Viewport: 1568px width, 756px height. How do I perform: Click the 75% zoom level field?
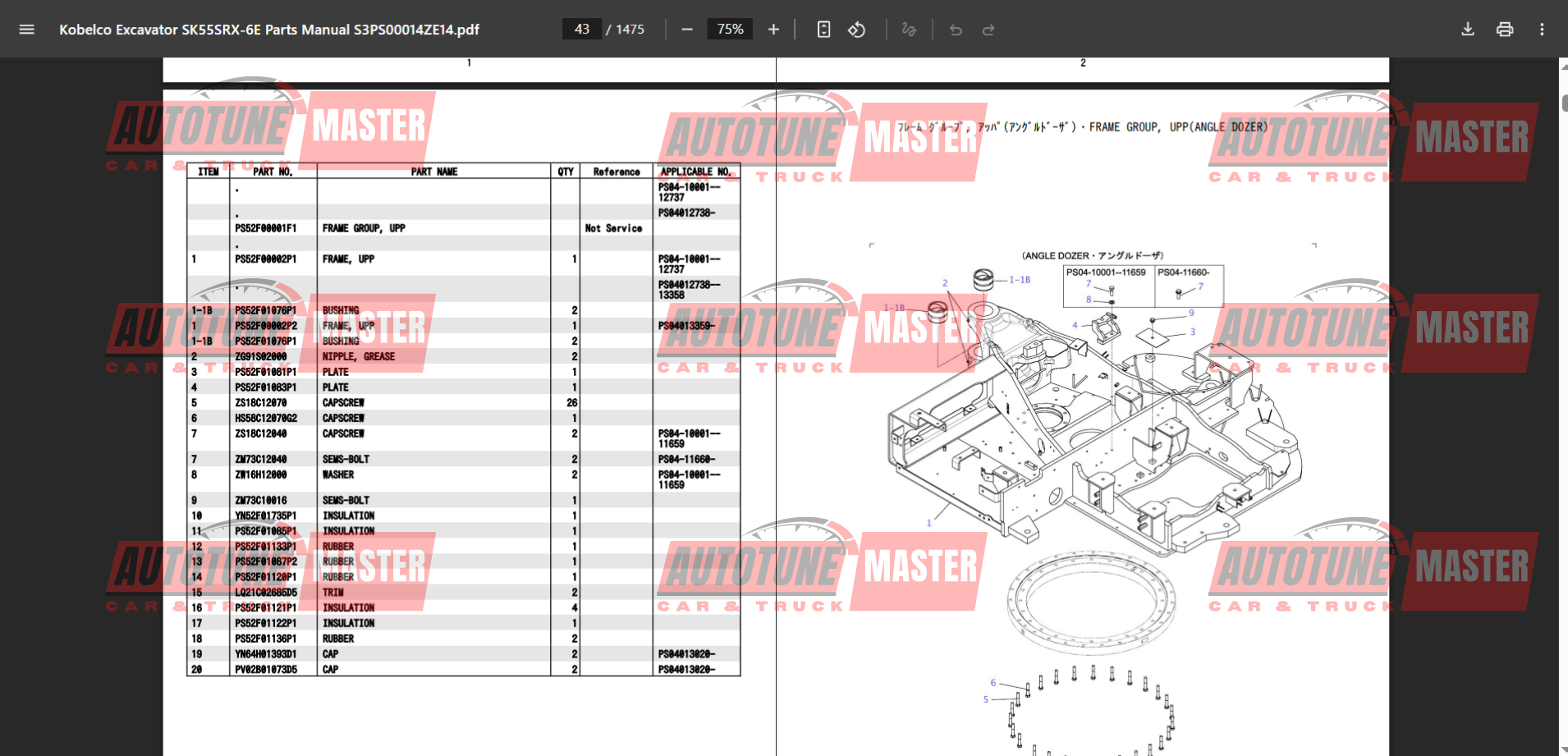click(x=730, y=30)
